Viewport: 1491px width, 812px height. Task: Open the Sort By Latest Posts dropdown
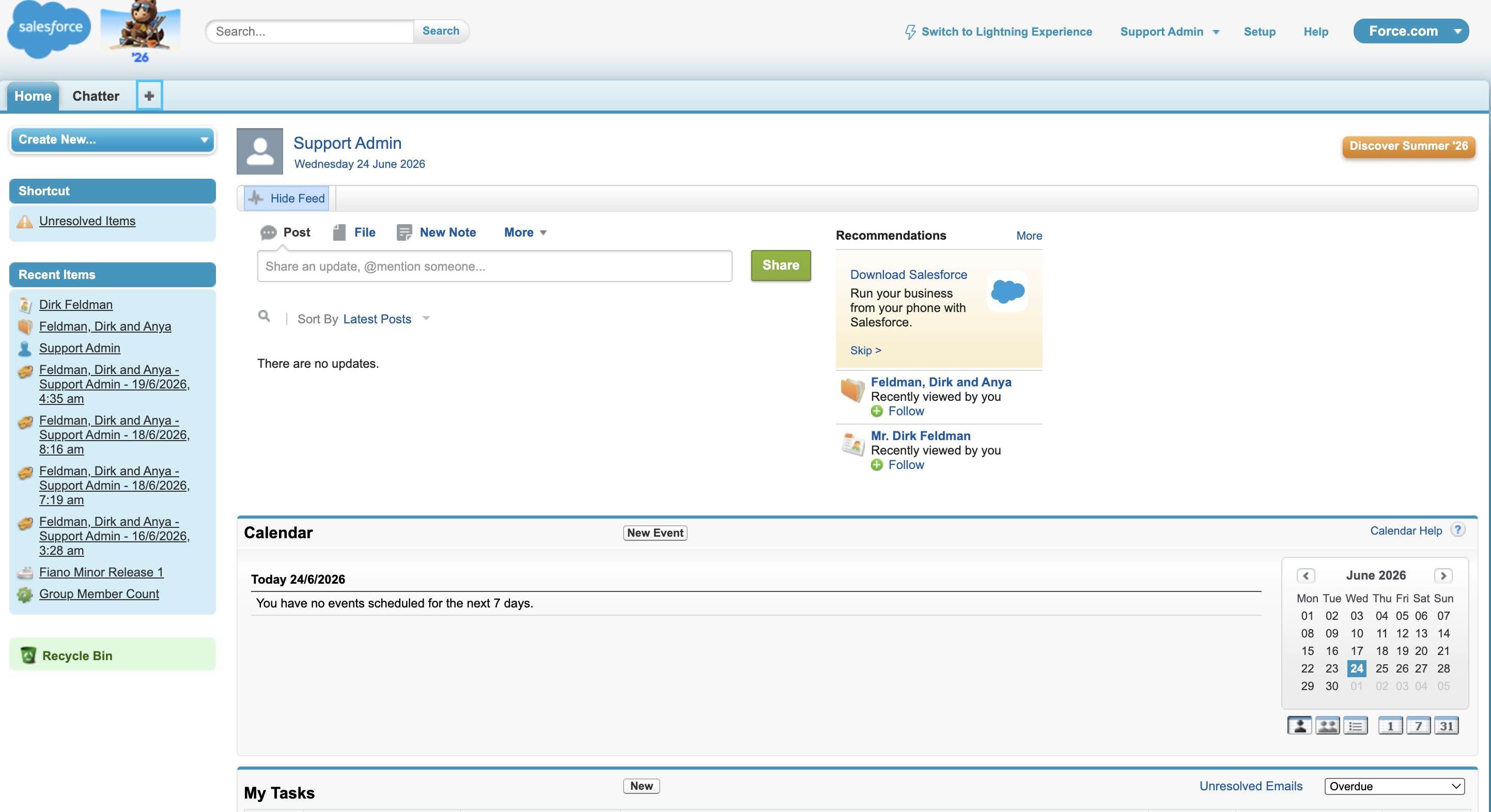pyautogui.click(x=385, y=319)
